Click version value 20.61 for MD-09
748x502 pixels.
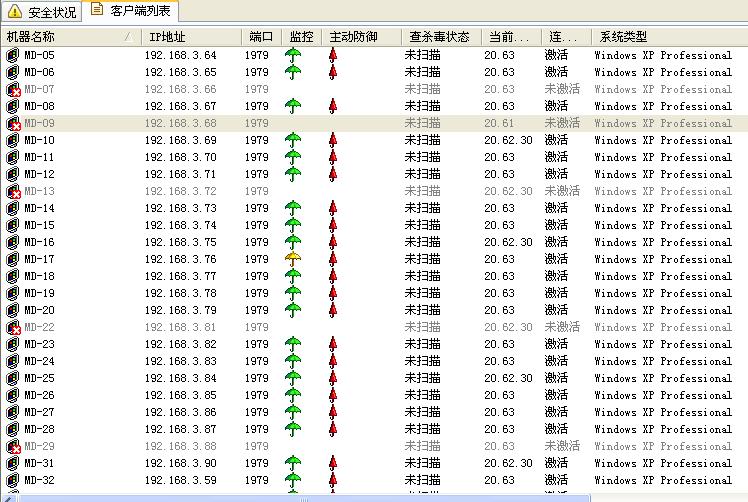499,123
